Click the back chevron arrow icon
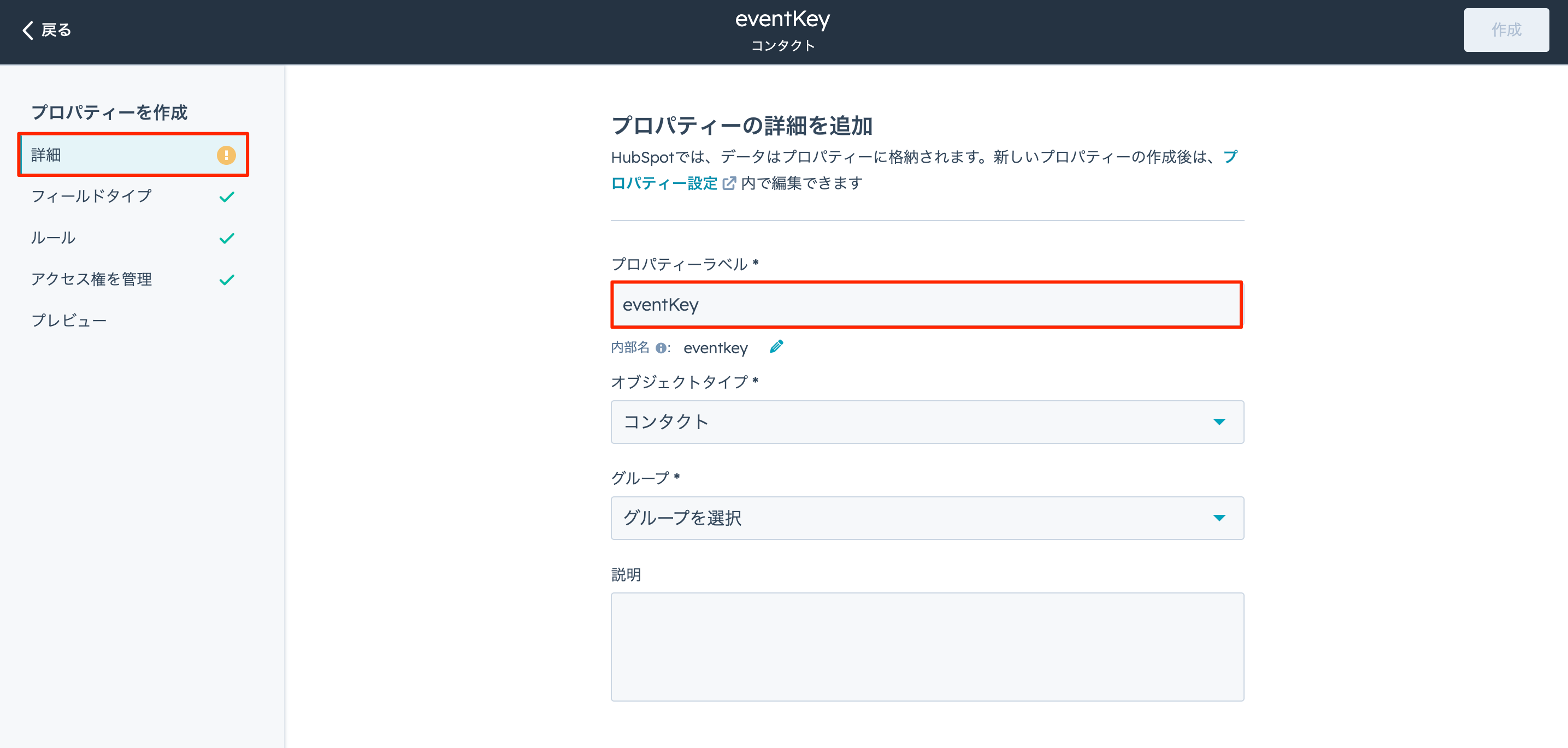 click(27, 30)
